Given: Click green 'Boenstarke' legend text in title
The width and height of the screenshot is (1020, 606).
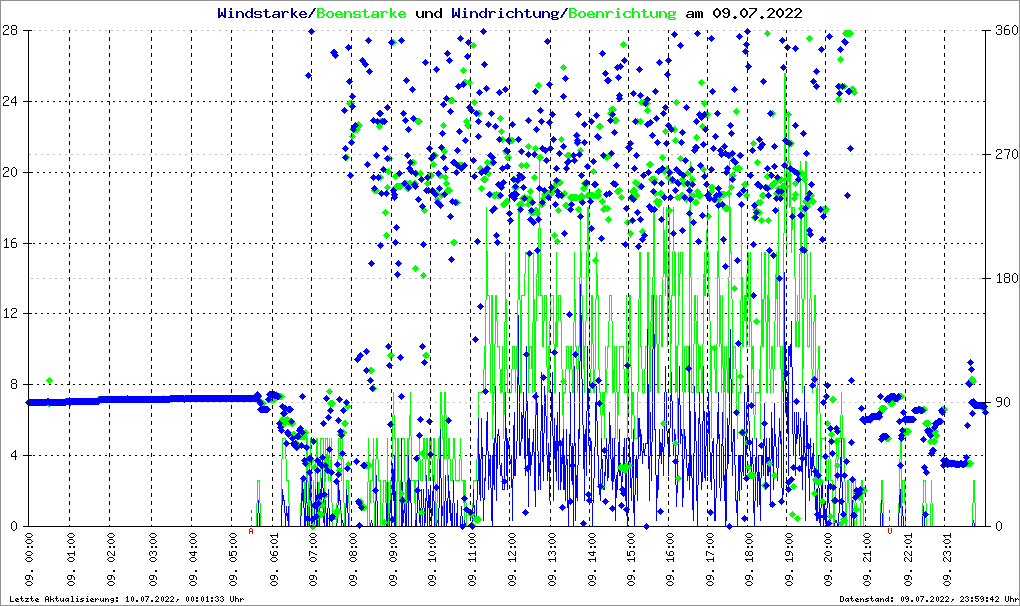Looking at the screenshot, I should point(361,14).
